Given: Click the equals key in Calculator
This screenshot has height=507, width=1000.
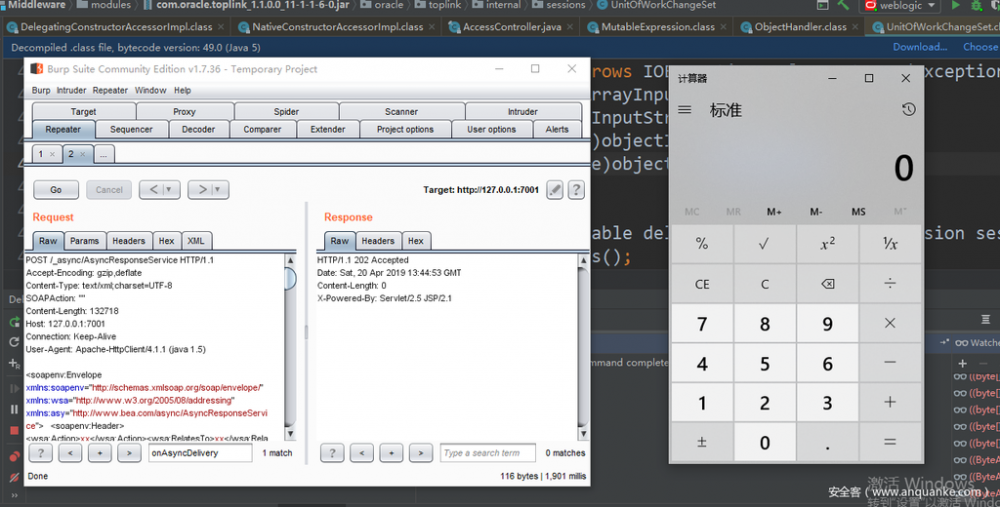Looking at the screenshot, I should pyautogui.click(x=890, y=442).
